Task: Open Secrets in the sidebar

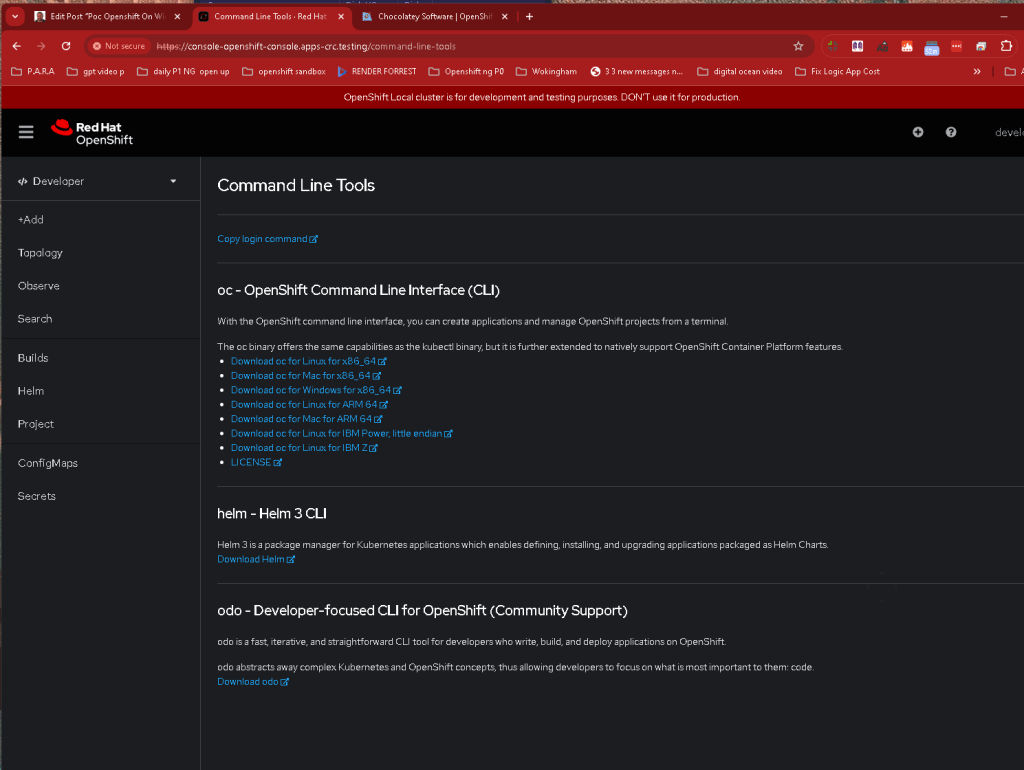Action: point(37,496)
